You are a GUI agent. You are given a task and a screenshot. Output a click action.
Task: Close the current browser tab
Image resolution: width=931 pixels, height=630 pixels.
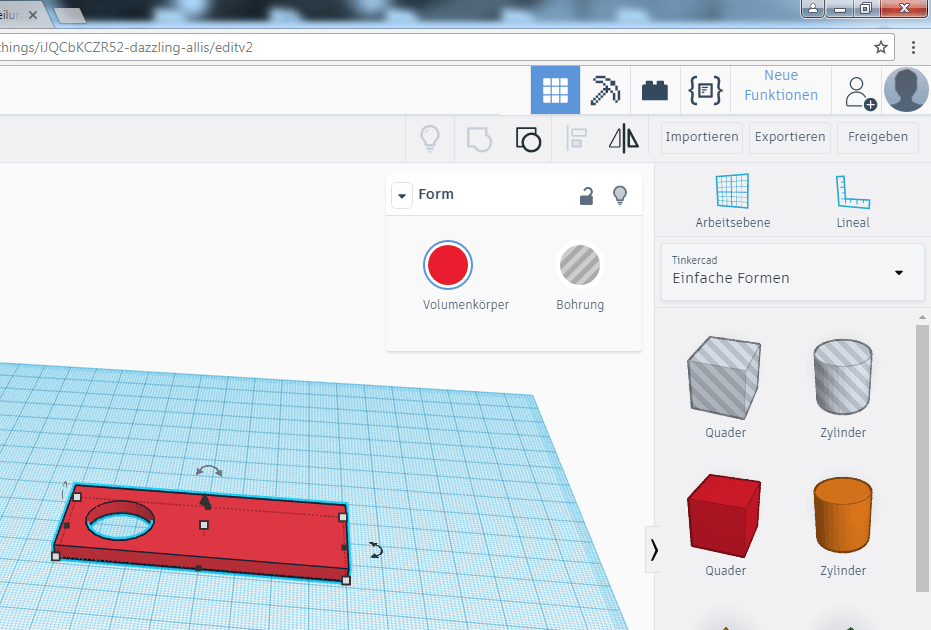[33, 15]
